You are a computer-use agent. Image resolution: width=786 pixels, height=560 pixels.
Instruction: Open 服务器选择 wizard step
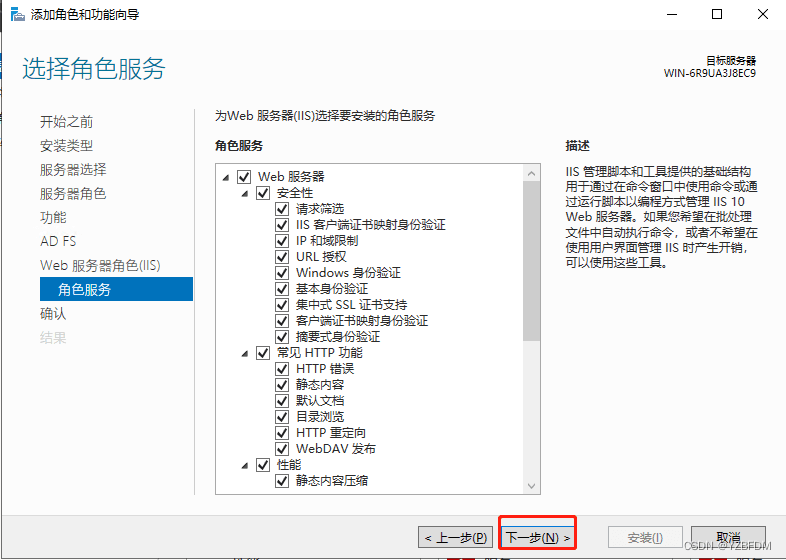click(x=73, y=170)
